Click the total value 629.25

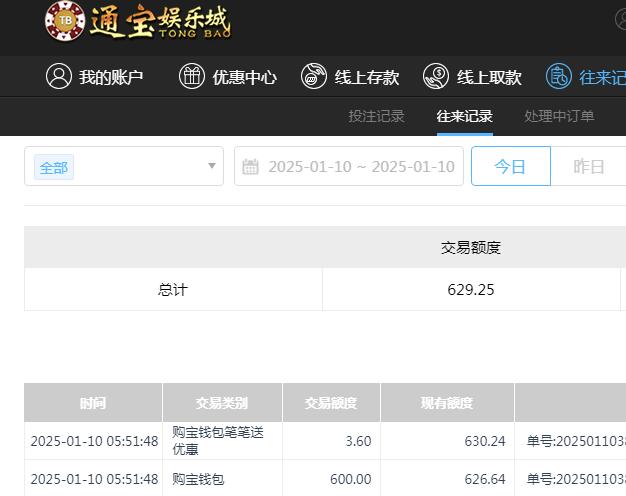click(x=471, y=289)
